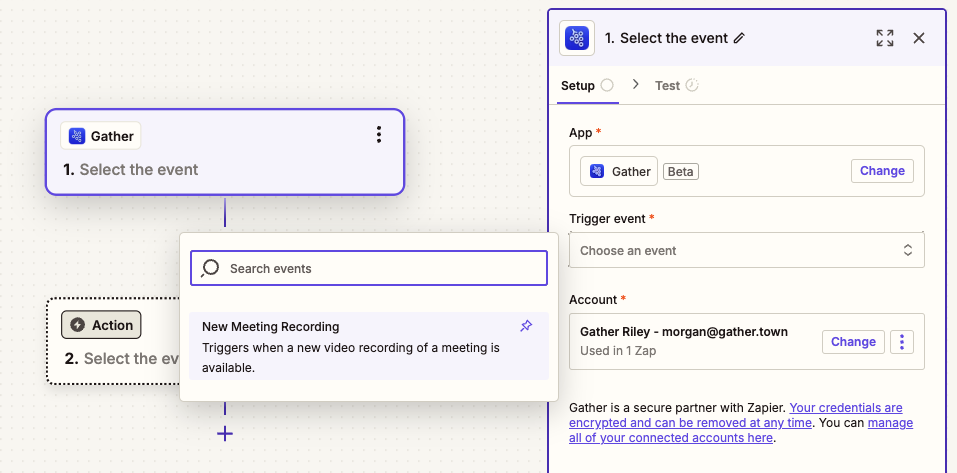Click the Gather app icon in panel header
The image size is (957, 473).
(x=577, y=38)
